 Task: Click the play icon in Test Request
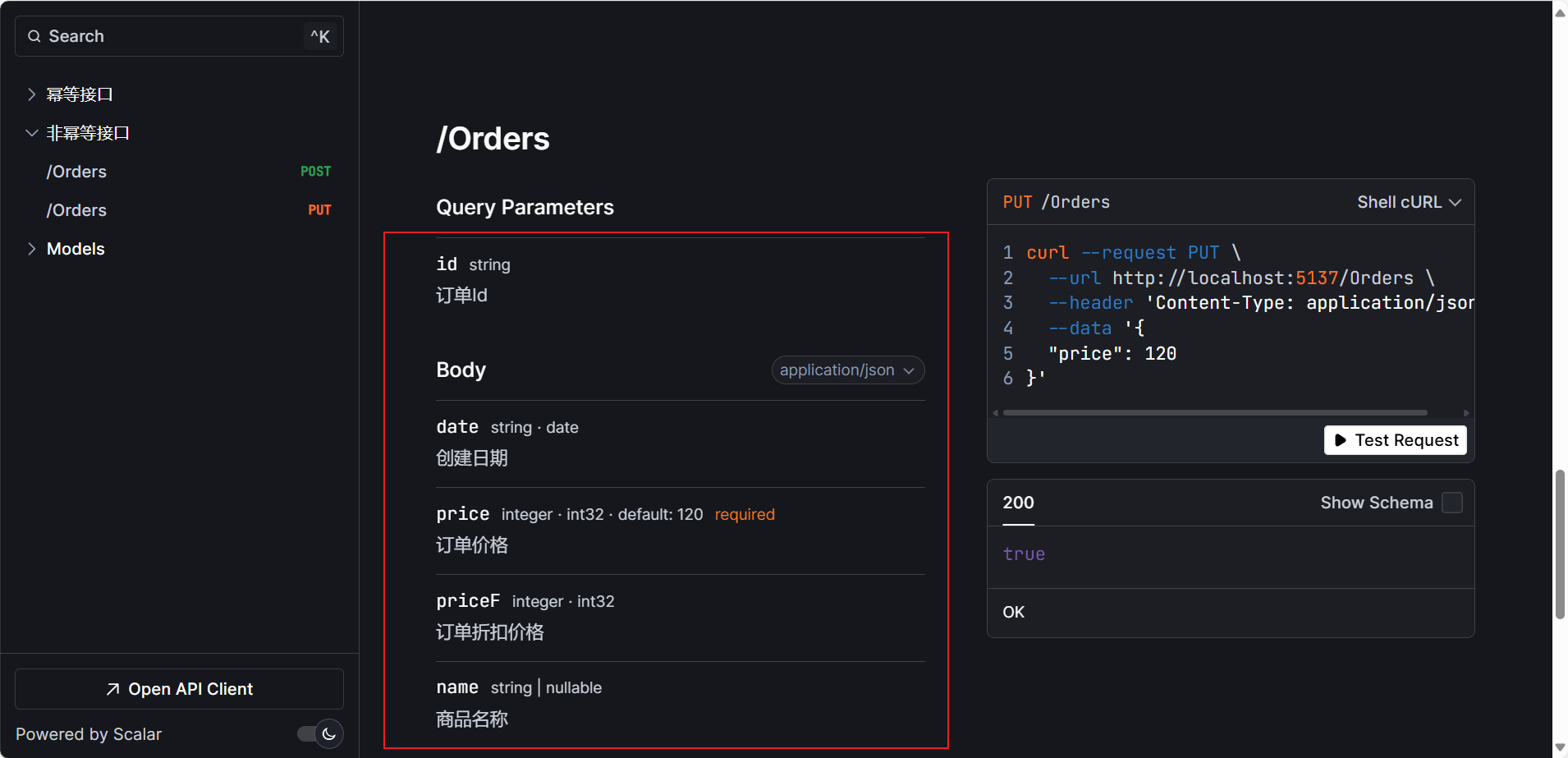tap(1340, 440)
